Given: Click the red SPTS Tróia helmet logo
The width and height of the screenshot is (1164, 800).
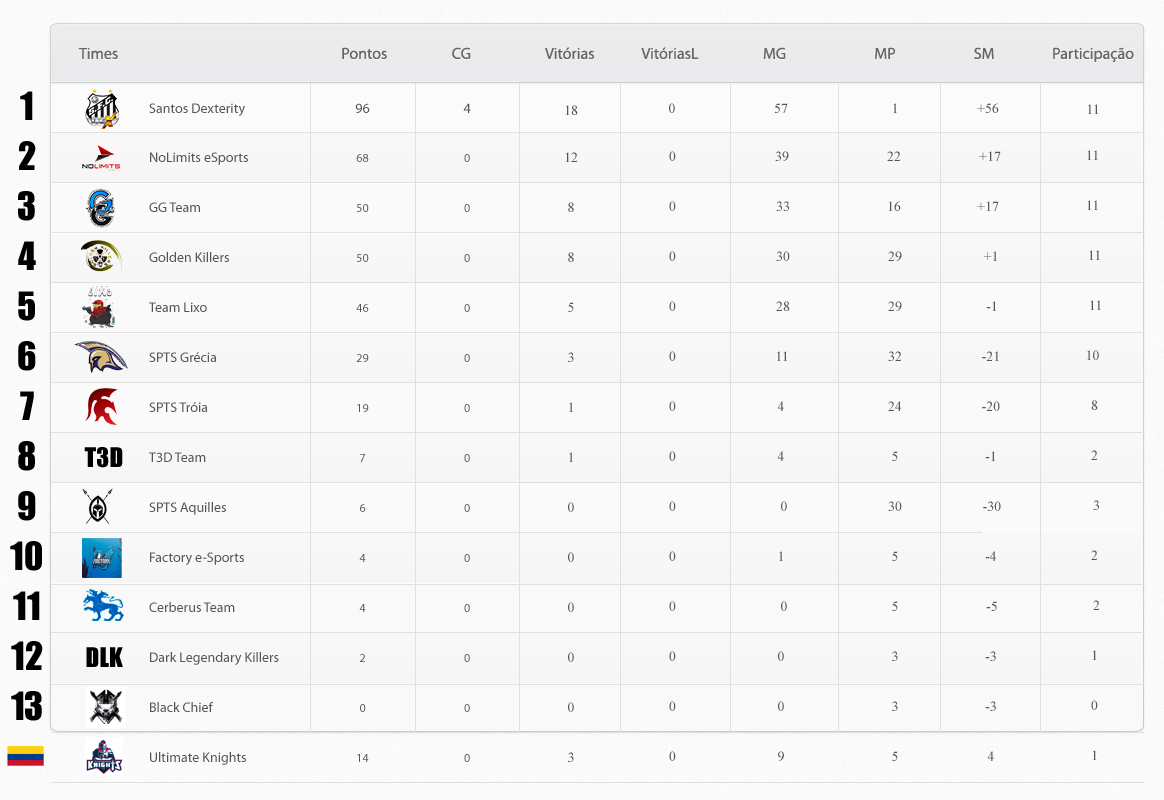Looking at the screenshot, I should (x=102, y=407).
